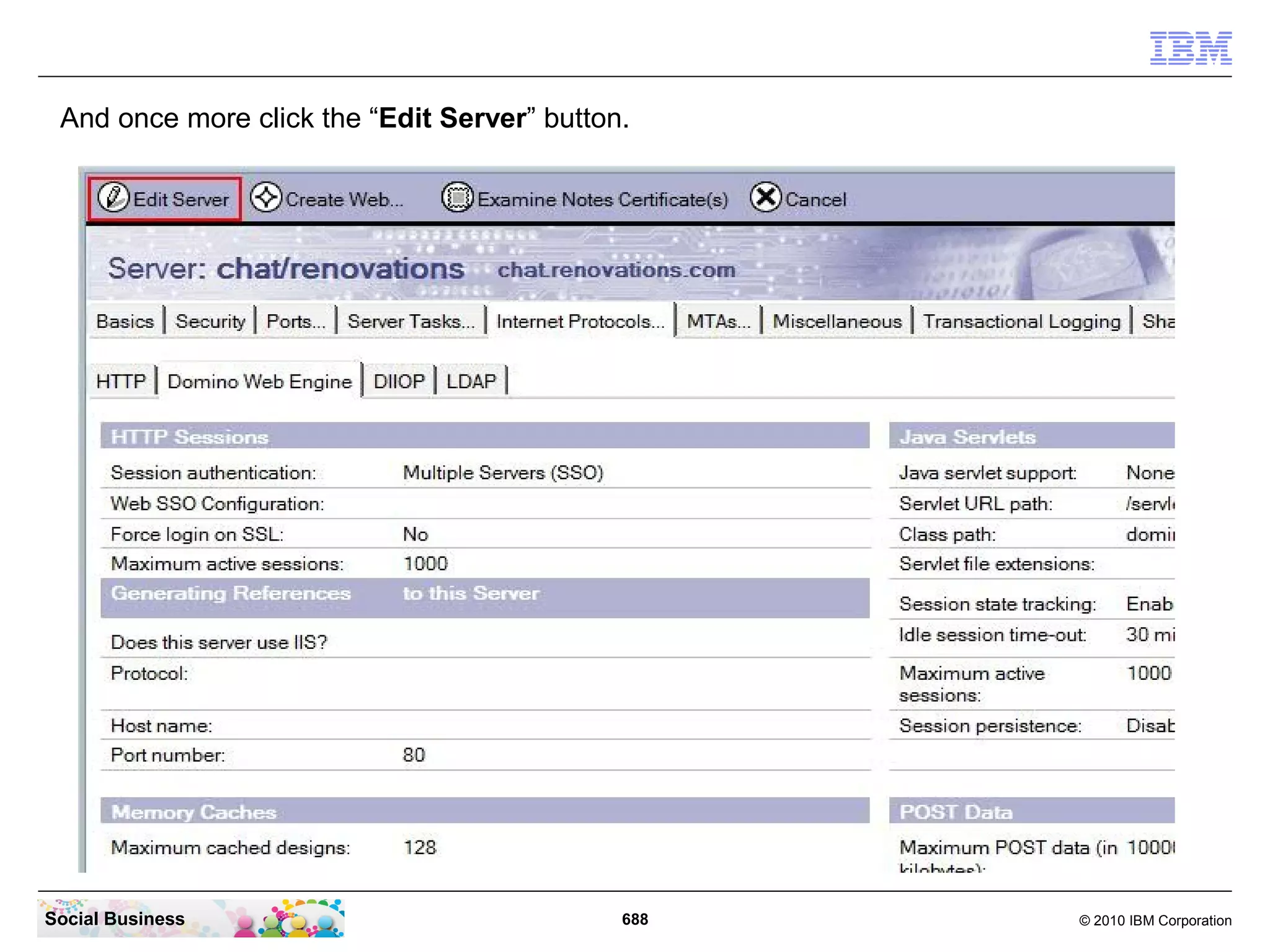Click the Host name label

(162, 725)
